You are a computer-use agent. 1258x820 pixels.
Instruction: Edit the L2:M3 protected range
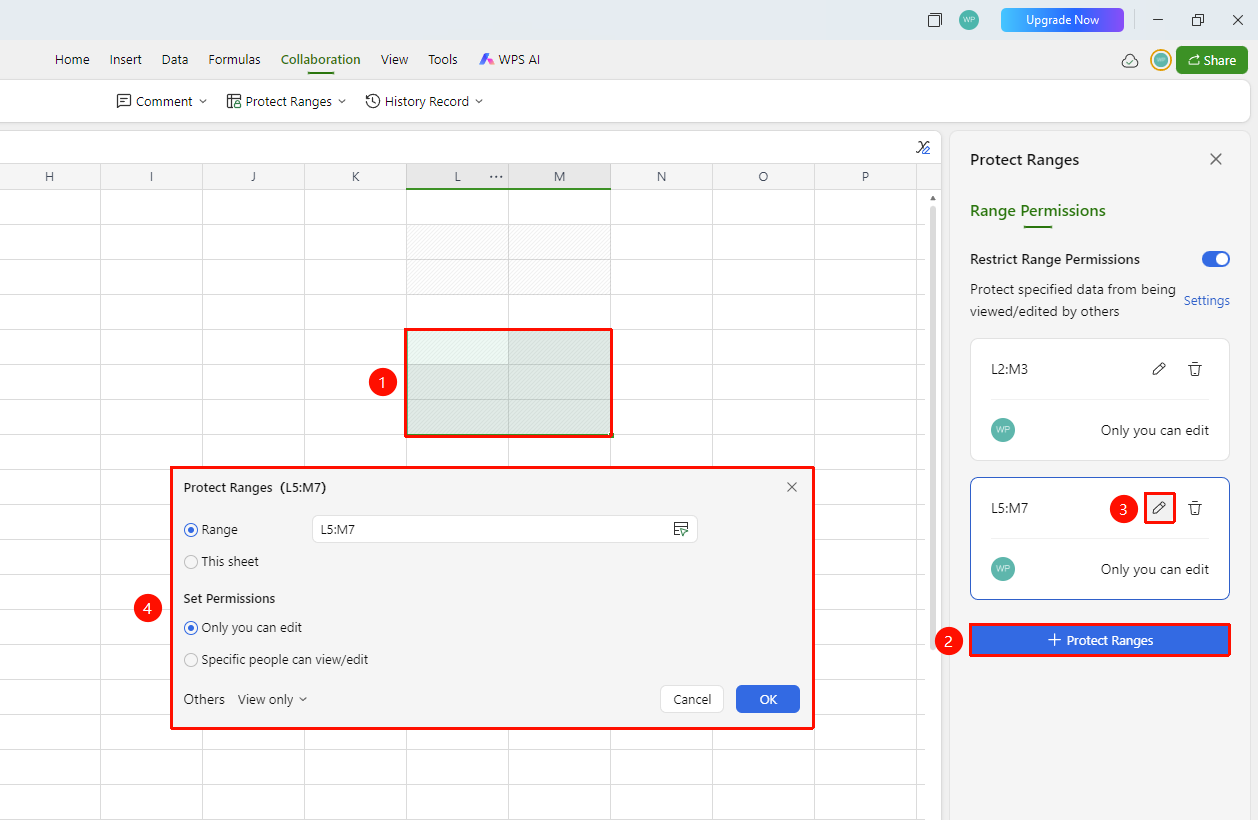tap(1159, 369)
